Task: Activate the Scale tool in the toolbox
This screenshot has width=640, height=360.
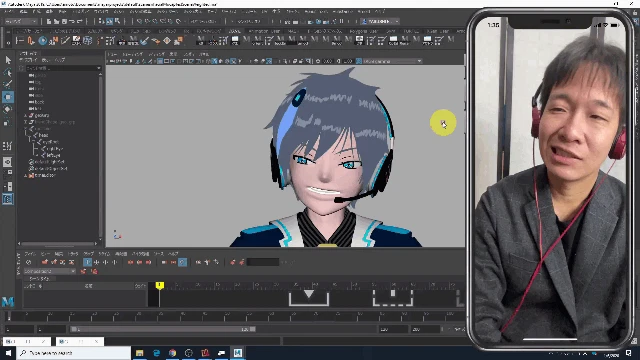Action: (x=8, y=122)
